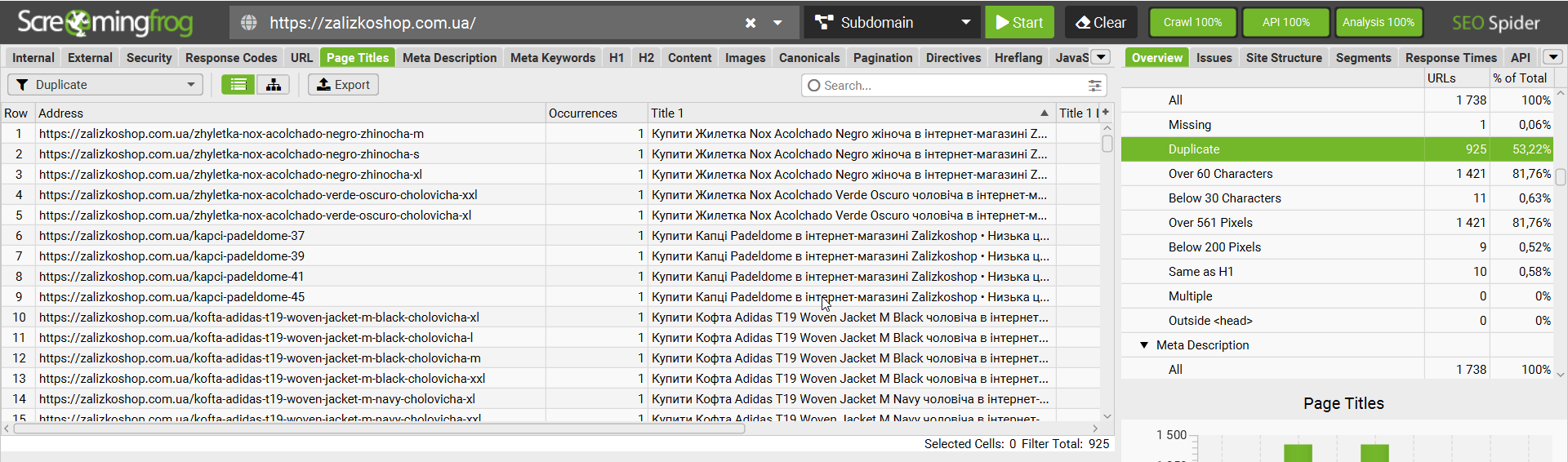This screenshot has height=462, width=1568.
Task: Select Same as H1 in overview
Action: coord(1337,272)
